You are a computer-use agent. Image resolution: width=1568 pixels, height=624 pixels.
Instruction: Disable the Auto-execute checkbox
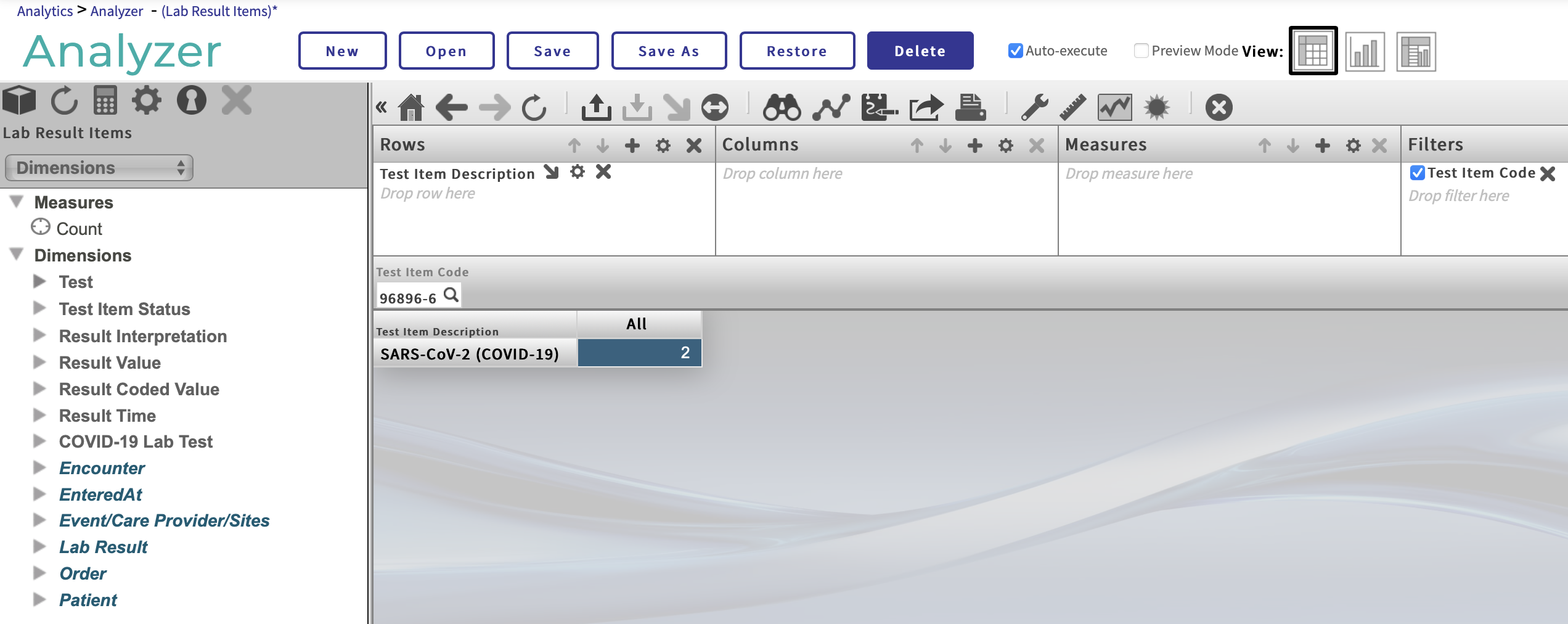1015,51
